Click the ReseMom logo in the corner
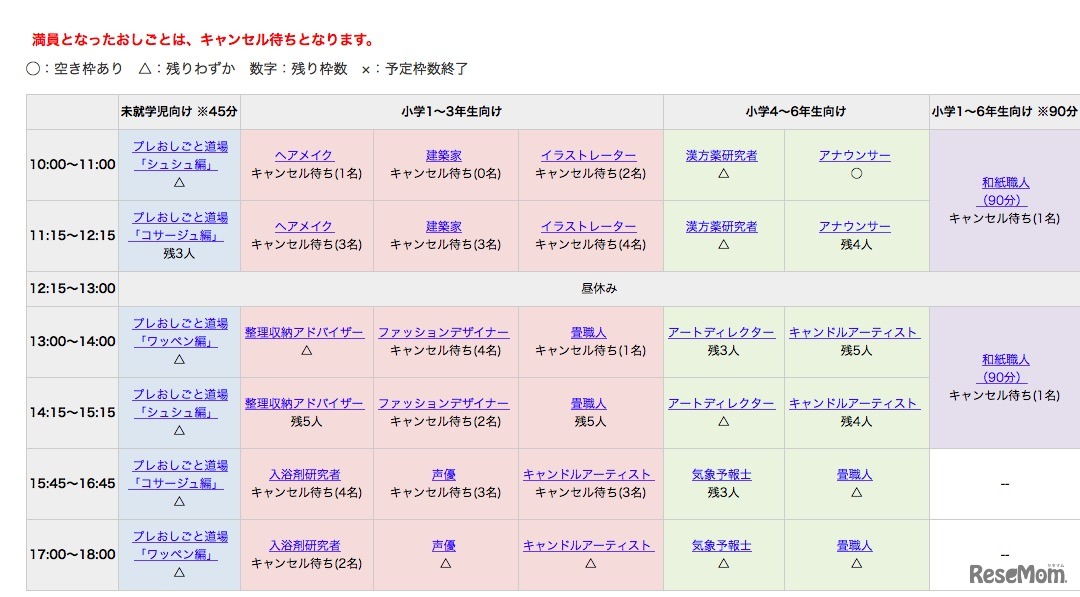 click(x=1020, y=575)
